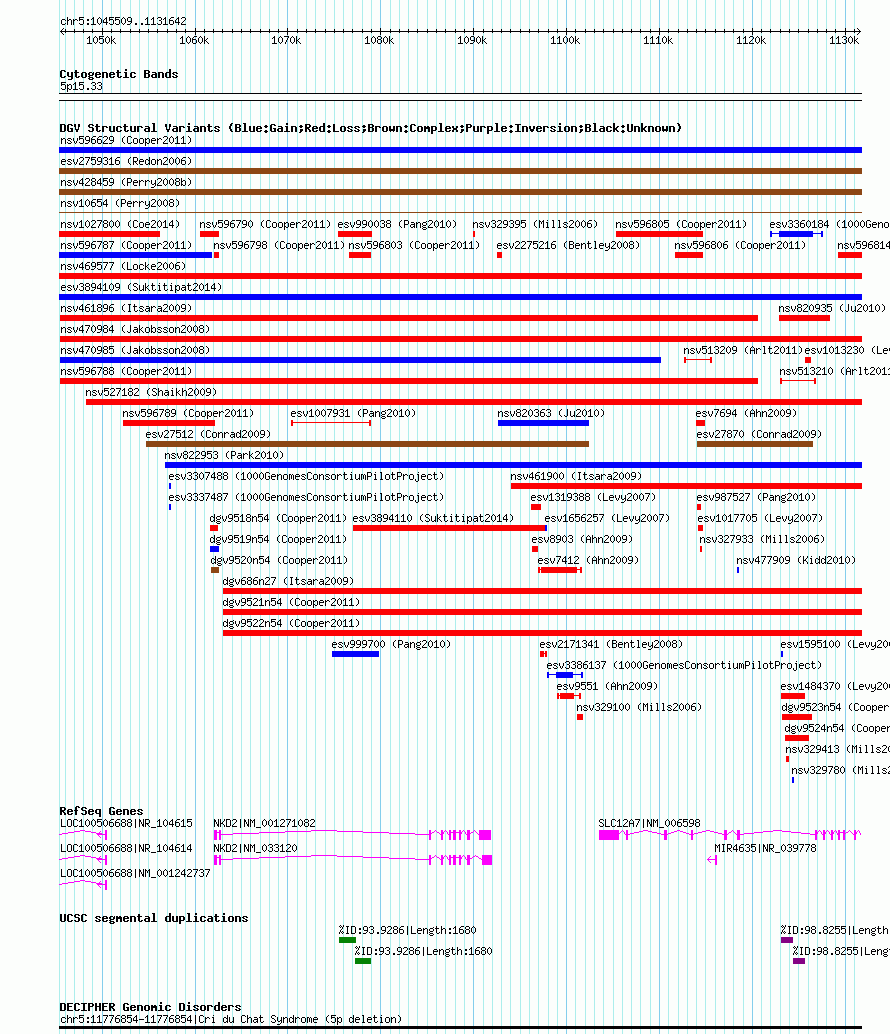Select the esv999700 (Pang2010) label
Viewport: 890px width, 1034px height.
coord(391,645)
